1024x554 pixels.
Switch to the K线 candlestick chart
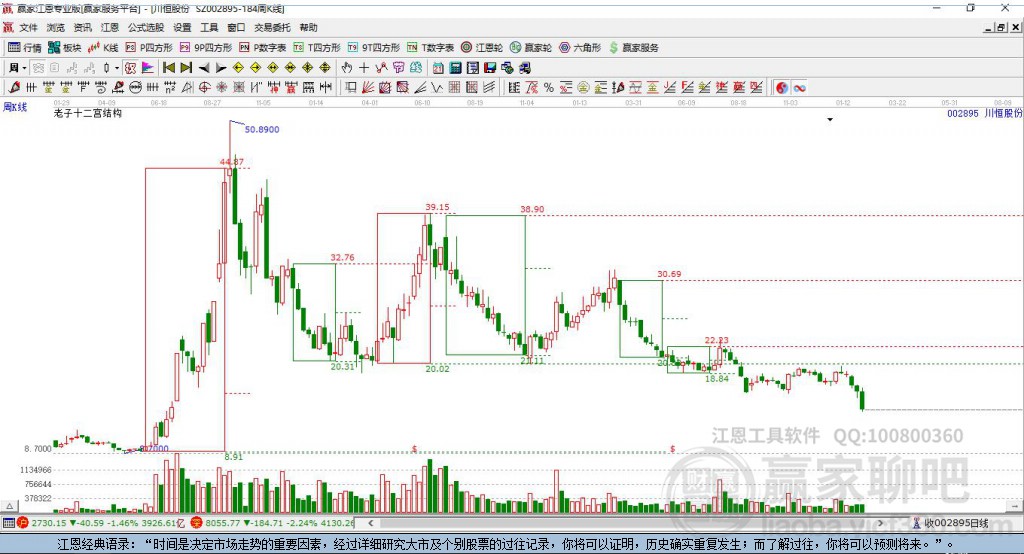coord(103,48)
